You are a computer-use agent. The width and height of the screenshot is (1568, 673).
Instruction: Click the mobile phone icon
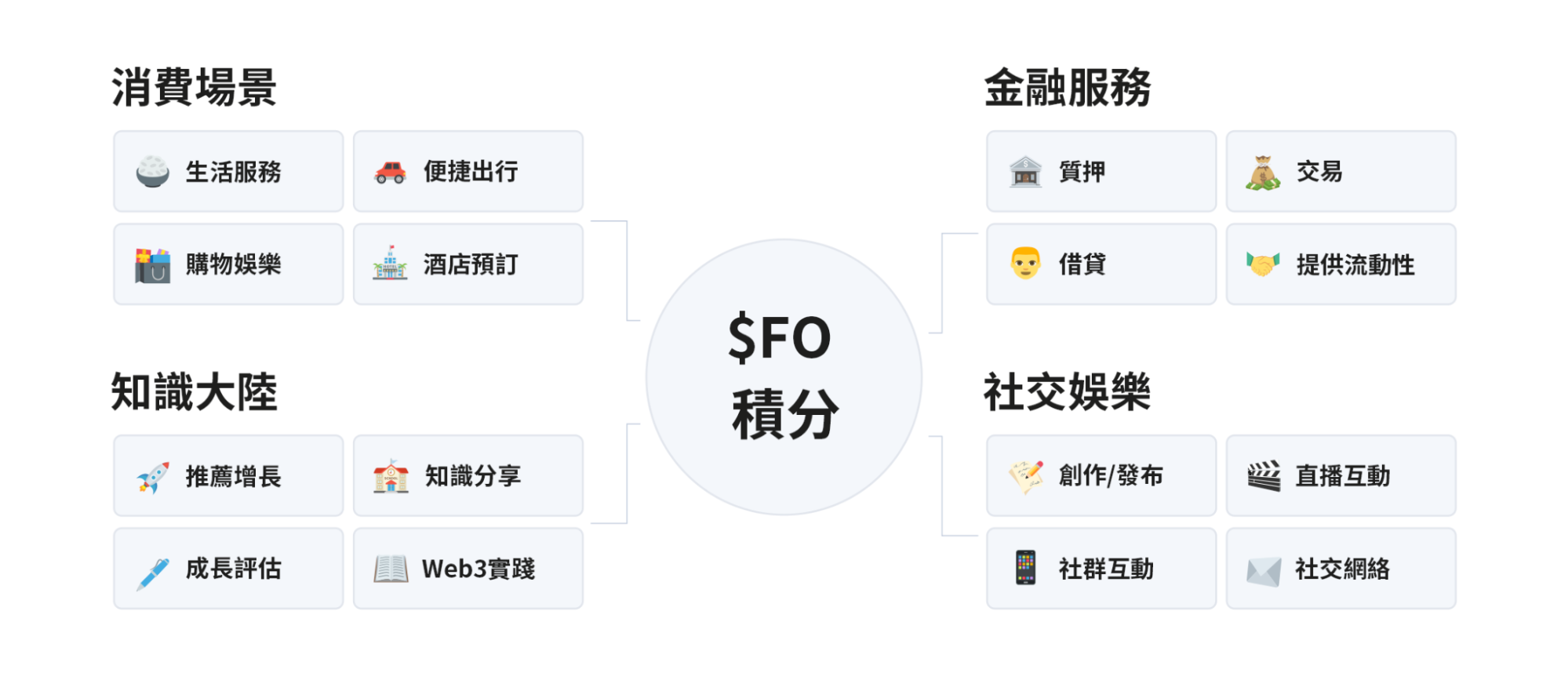[x=1025, y=568]
